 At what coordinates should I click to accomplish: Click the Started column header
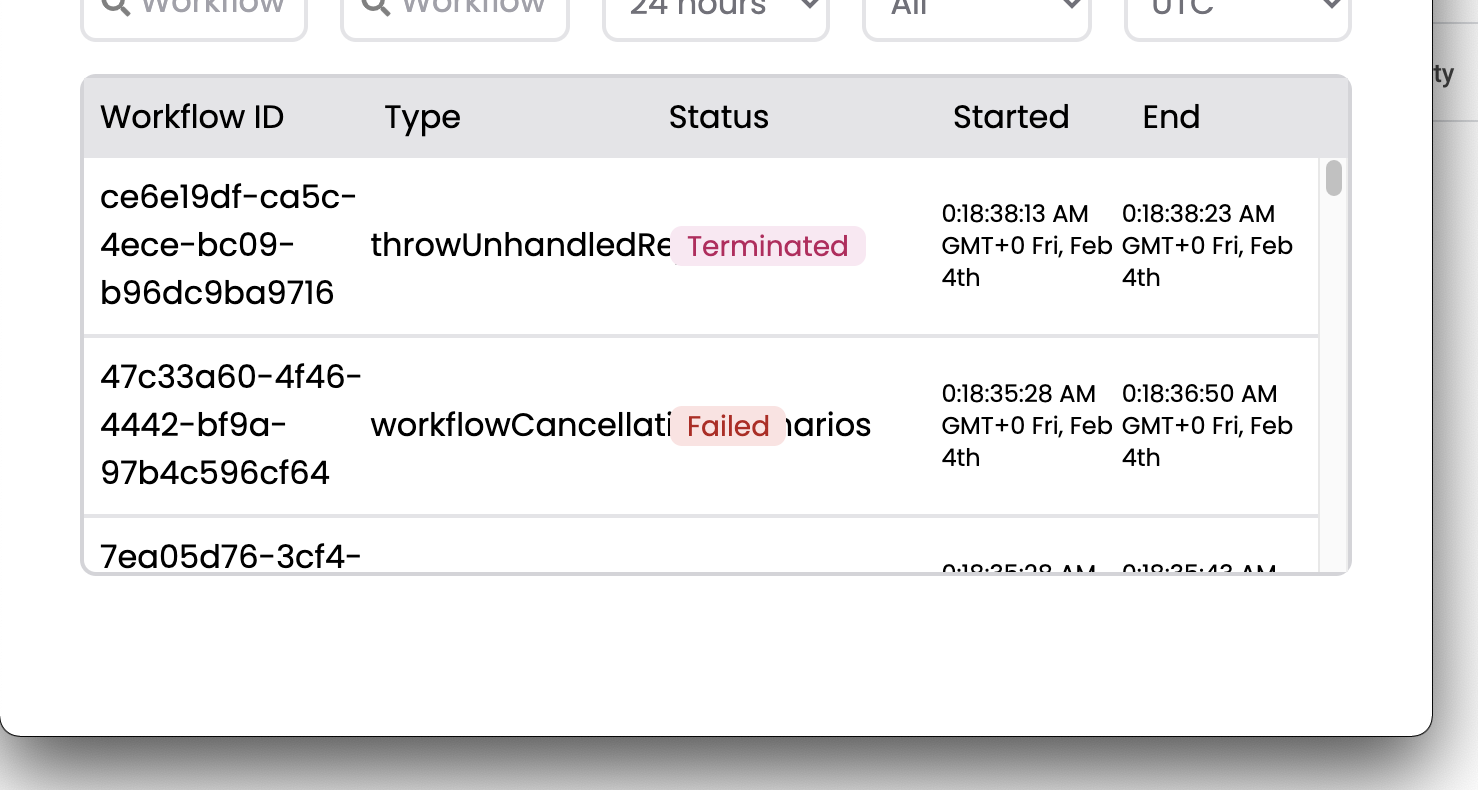point(1011,117)
